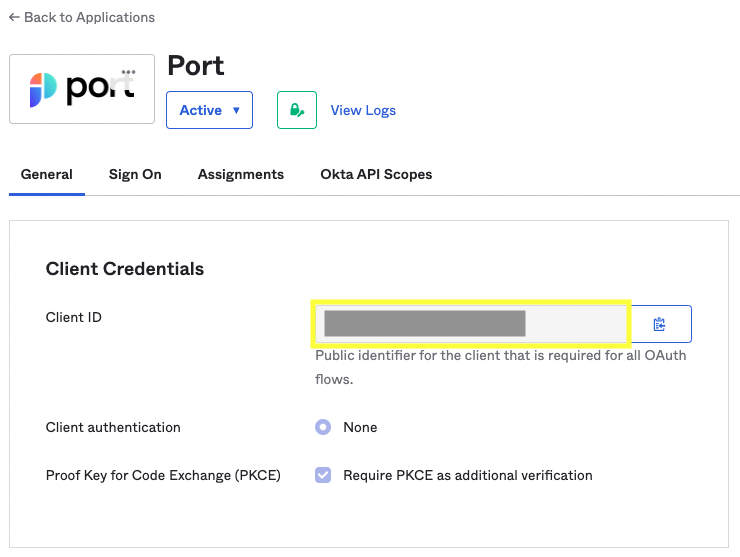Click the green lock key icon button
The width and height of the screenshot is (740, 557).
pos(296,110)
